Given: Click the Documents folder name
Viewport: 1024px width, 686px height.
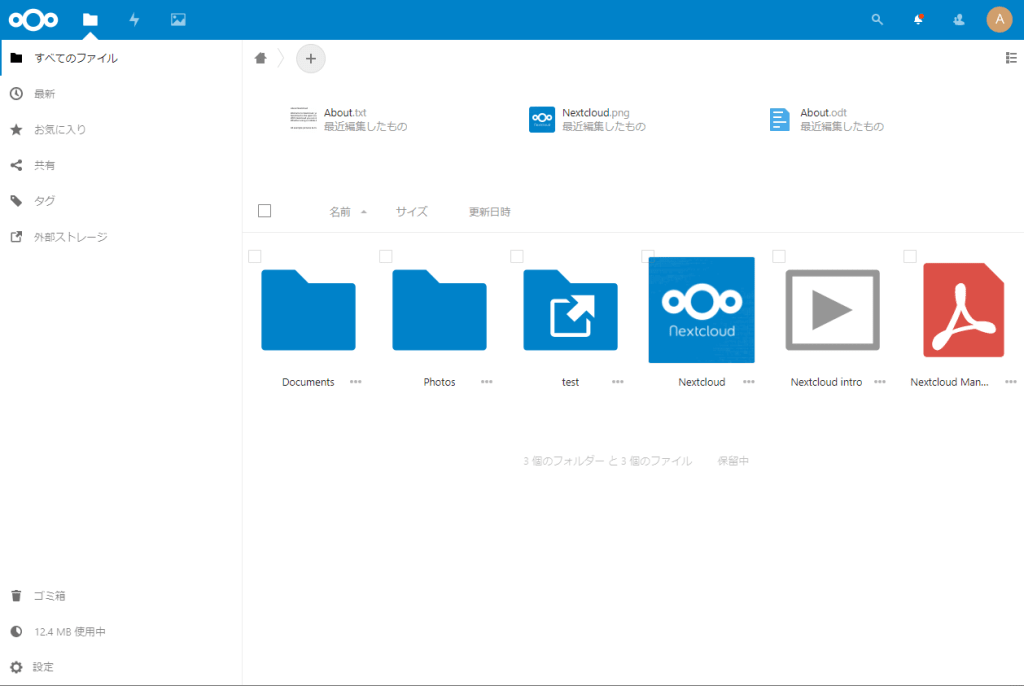Looking at the screenshot, I should tap(308, 382).
